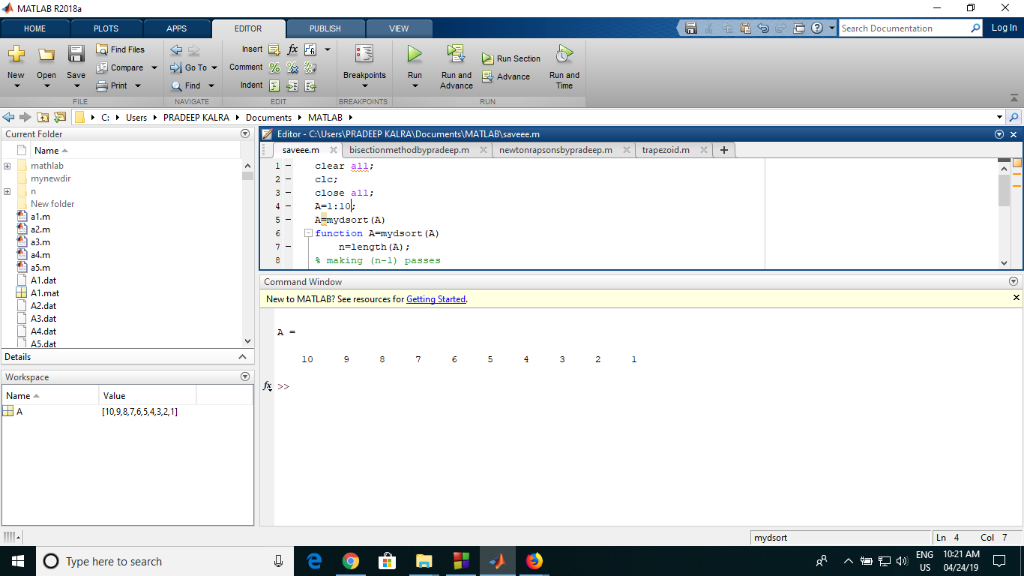Expand the n folder

[7, 191]
